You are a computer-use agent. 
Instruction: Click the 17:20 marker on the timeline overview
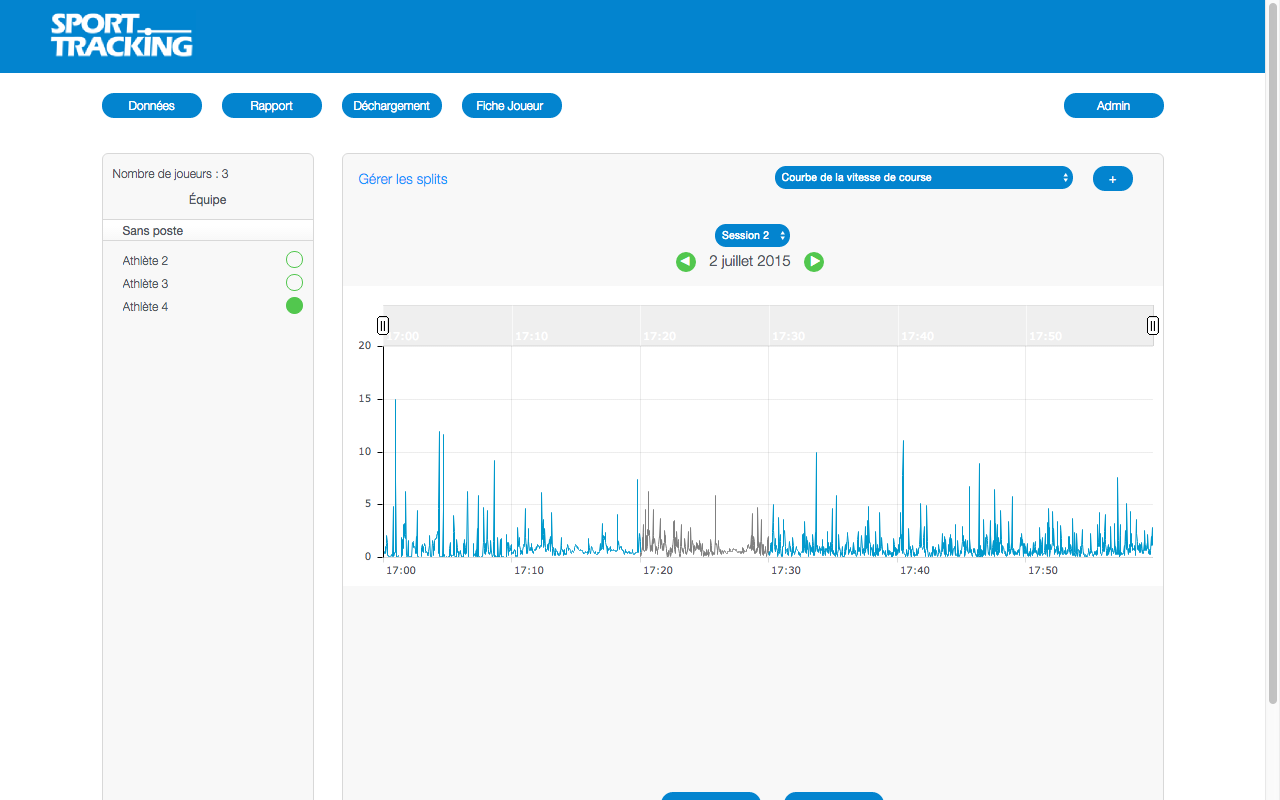(x=659, y=336)
